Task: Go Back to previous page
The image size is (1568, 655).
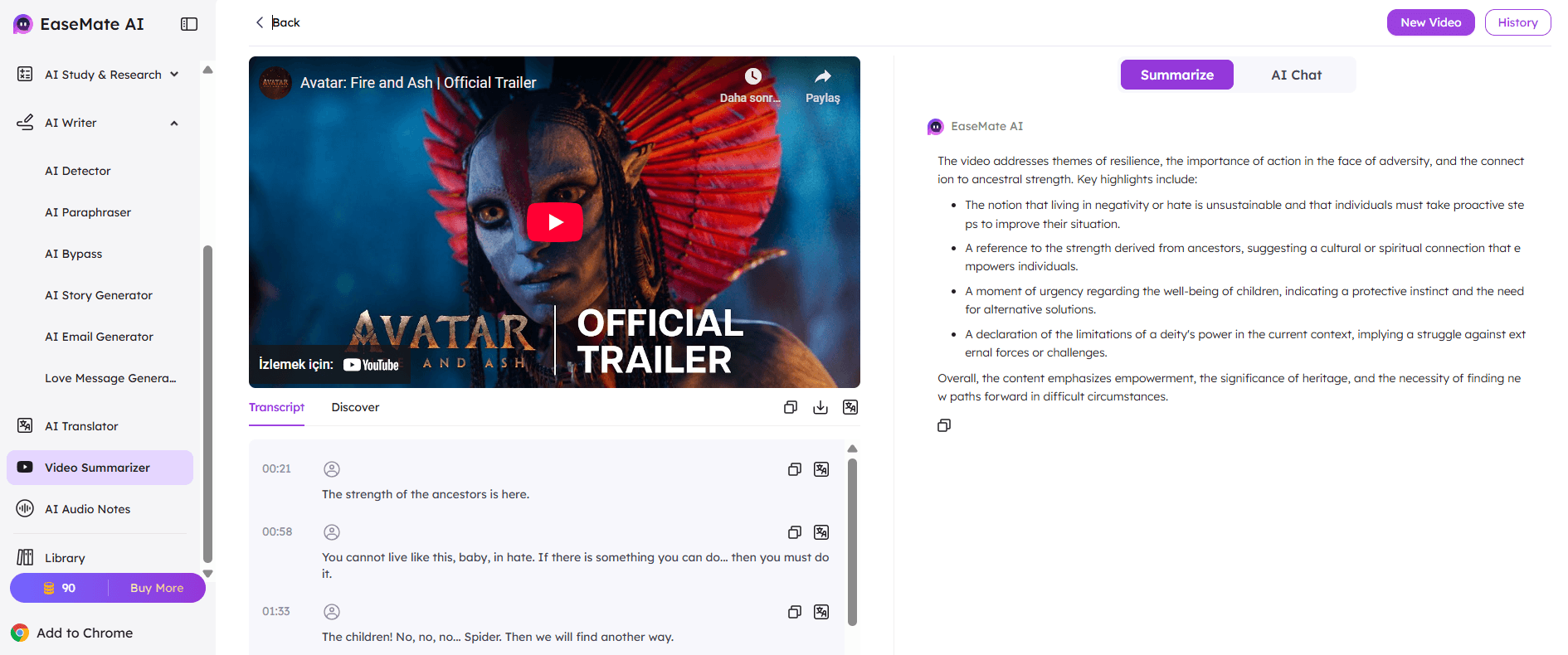Action: 278,22
